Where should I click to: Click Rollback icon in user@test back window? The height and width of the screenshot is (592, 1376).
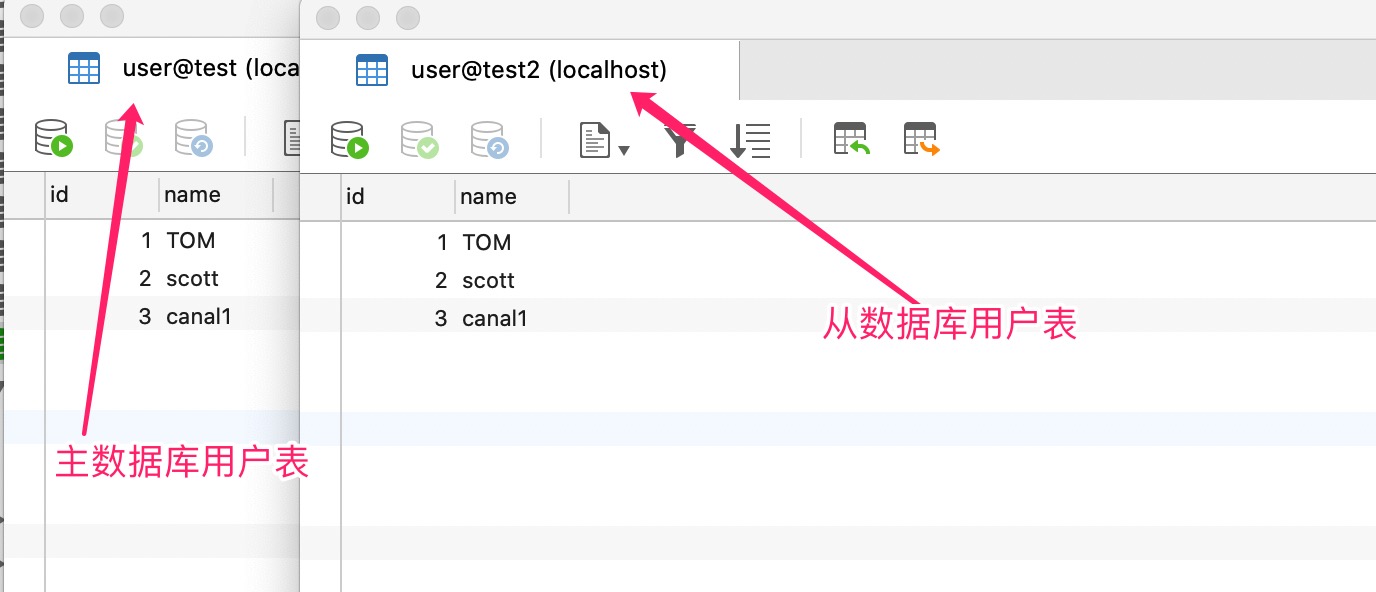pyautogui.click(x=194, y=138)
